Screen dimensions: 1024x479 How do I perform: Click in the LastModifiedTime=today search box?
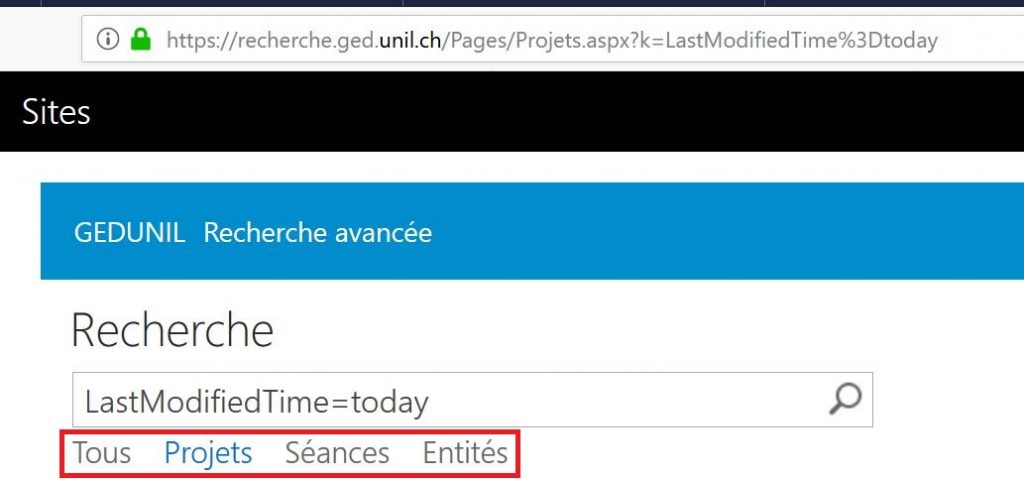pyautogui.click(x=450, y=401)
